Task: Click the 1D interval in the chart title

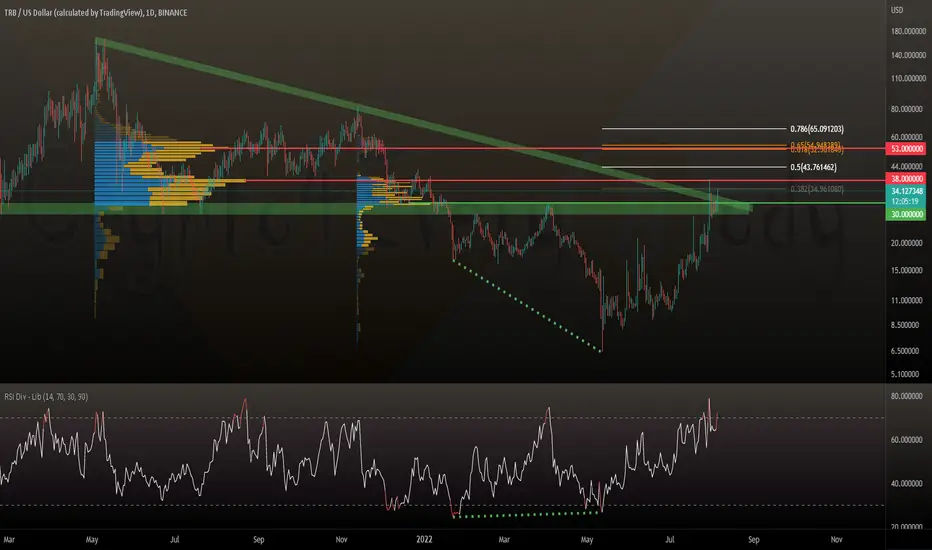Action: [x=150, y=12]
